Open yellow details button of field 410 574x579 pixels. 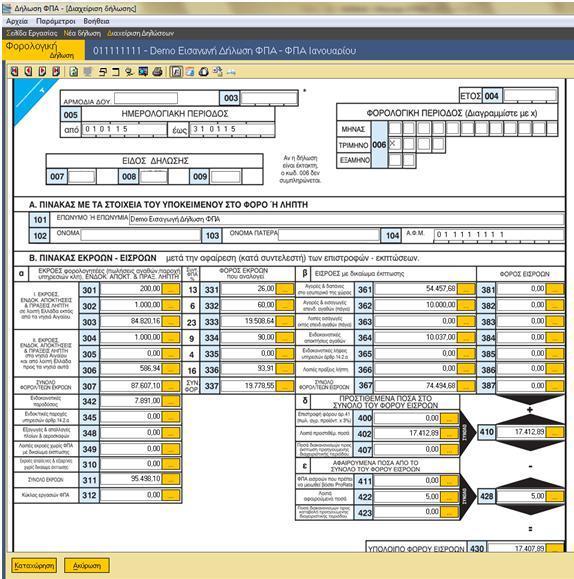click(x=555, y=432)
